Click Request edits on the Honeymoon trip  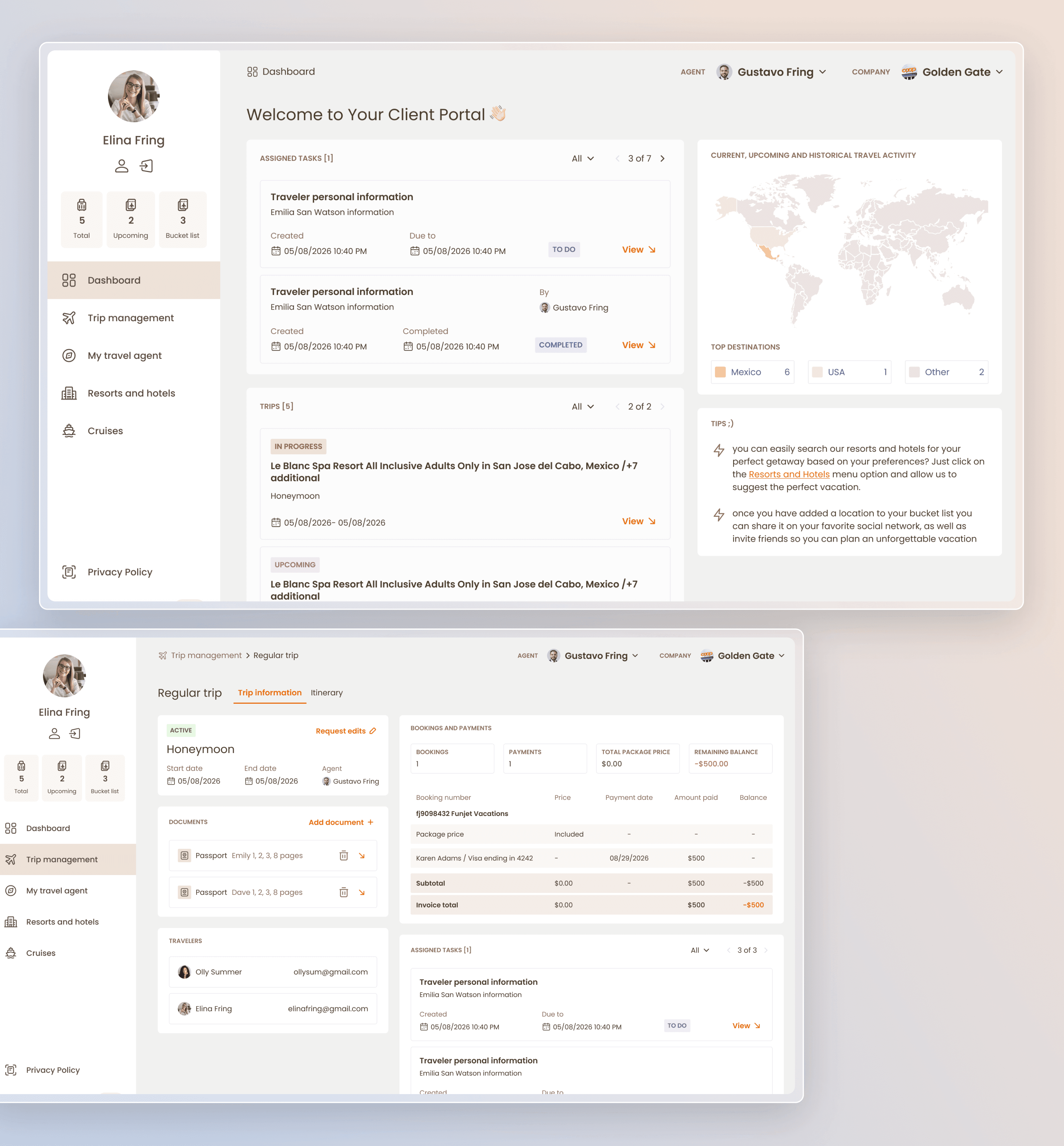point(346,731)
